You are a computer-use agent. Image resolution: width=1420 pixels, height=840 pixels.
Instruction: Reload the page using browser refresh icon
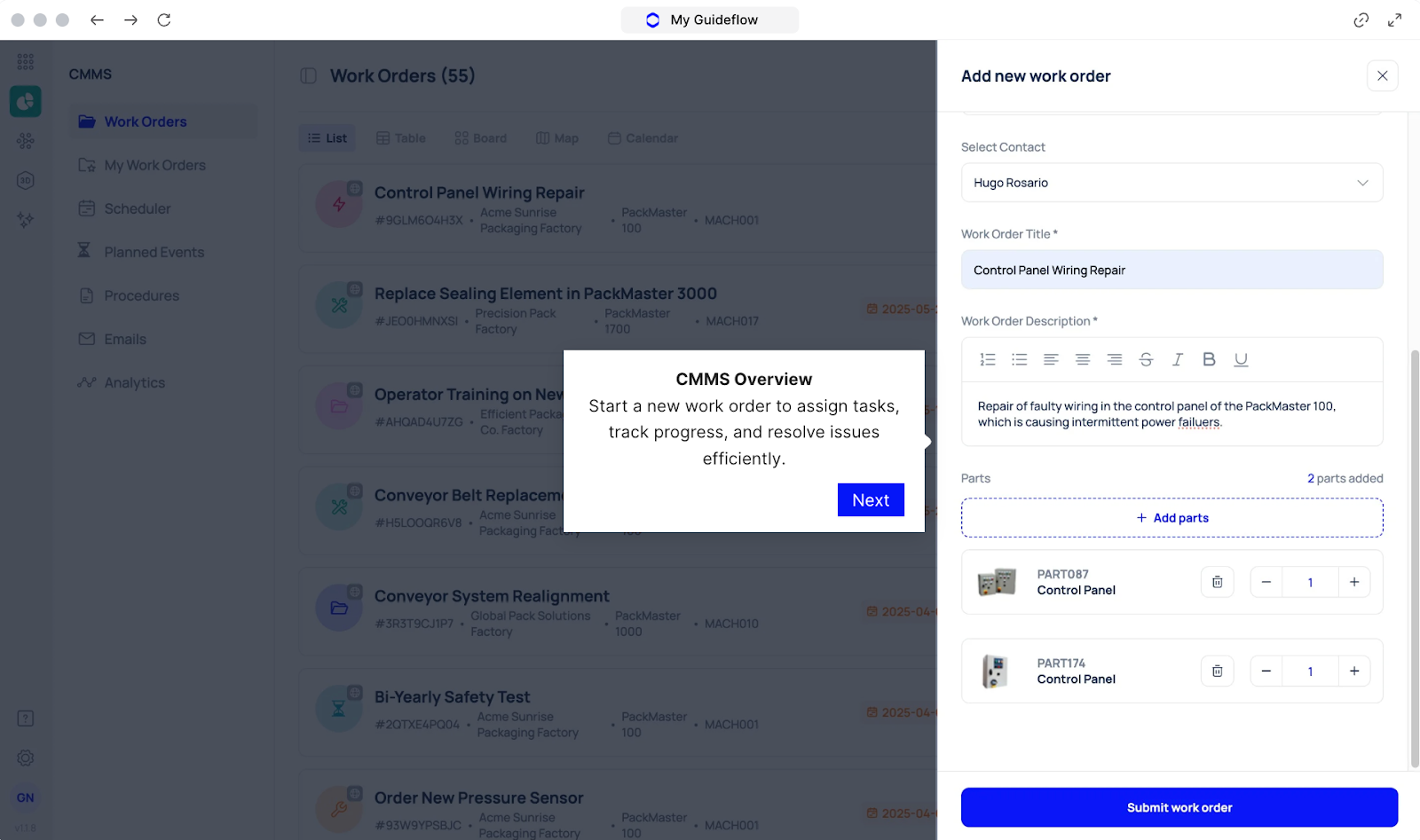click(x=164, y=20)
